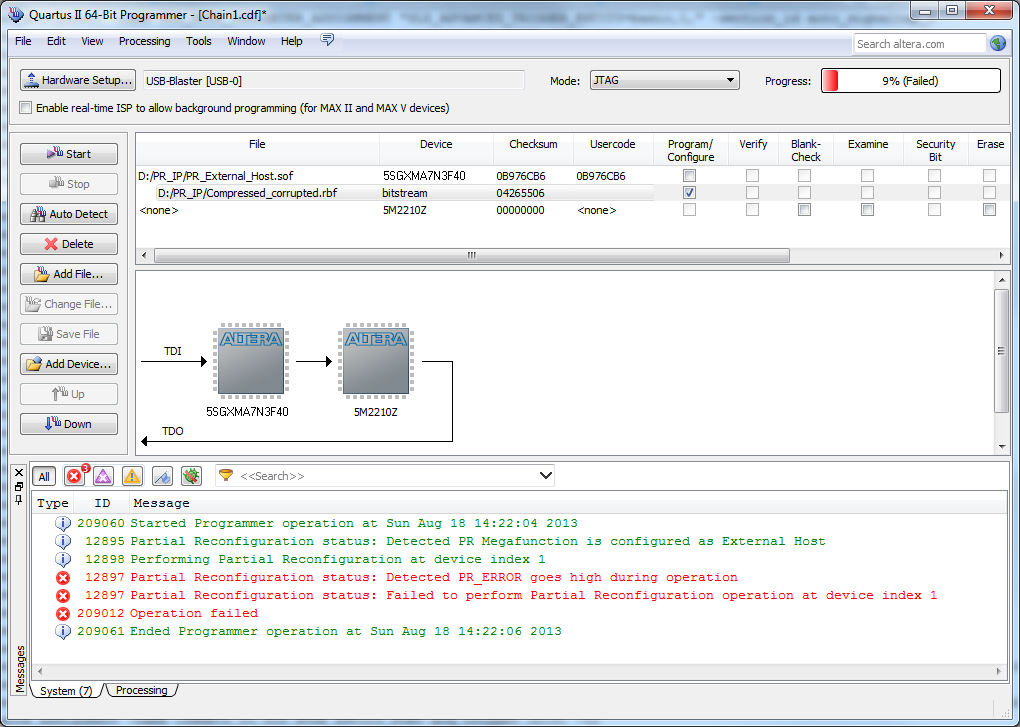
Task: Click the info messages filter icon
Action: click(162, 477)
